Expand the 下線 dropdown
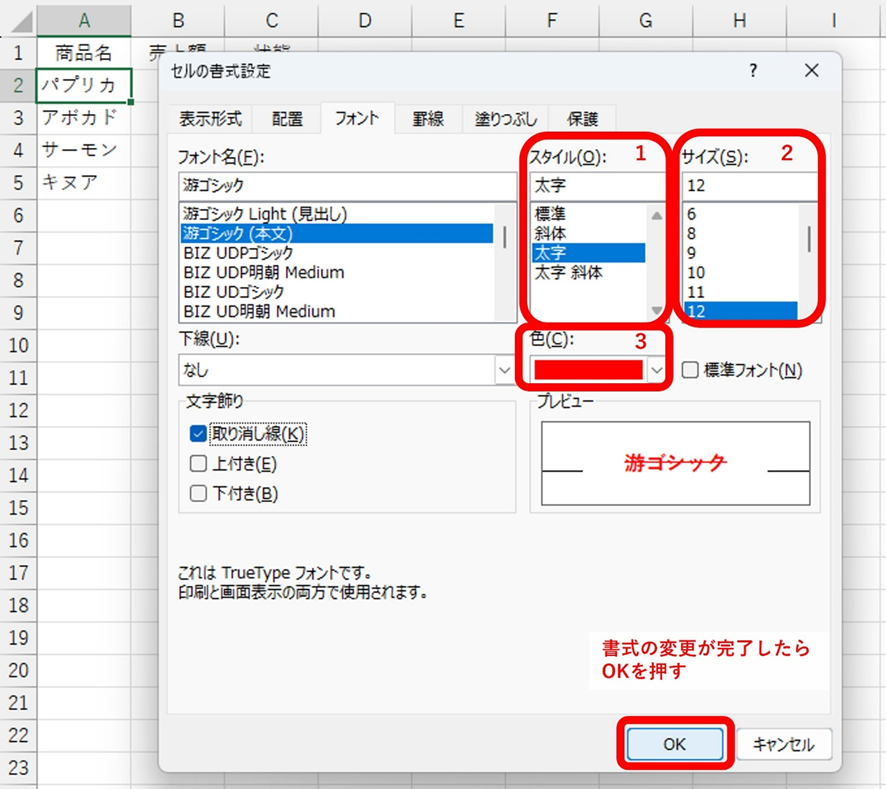Screen dimensions: 886x789 (504, 370)
